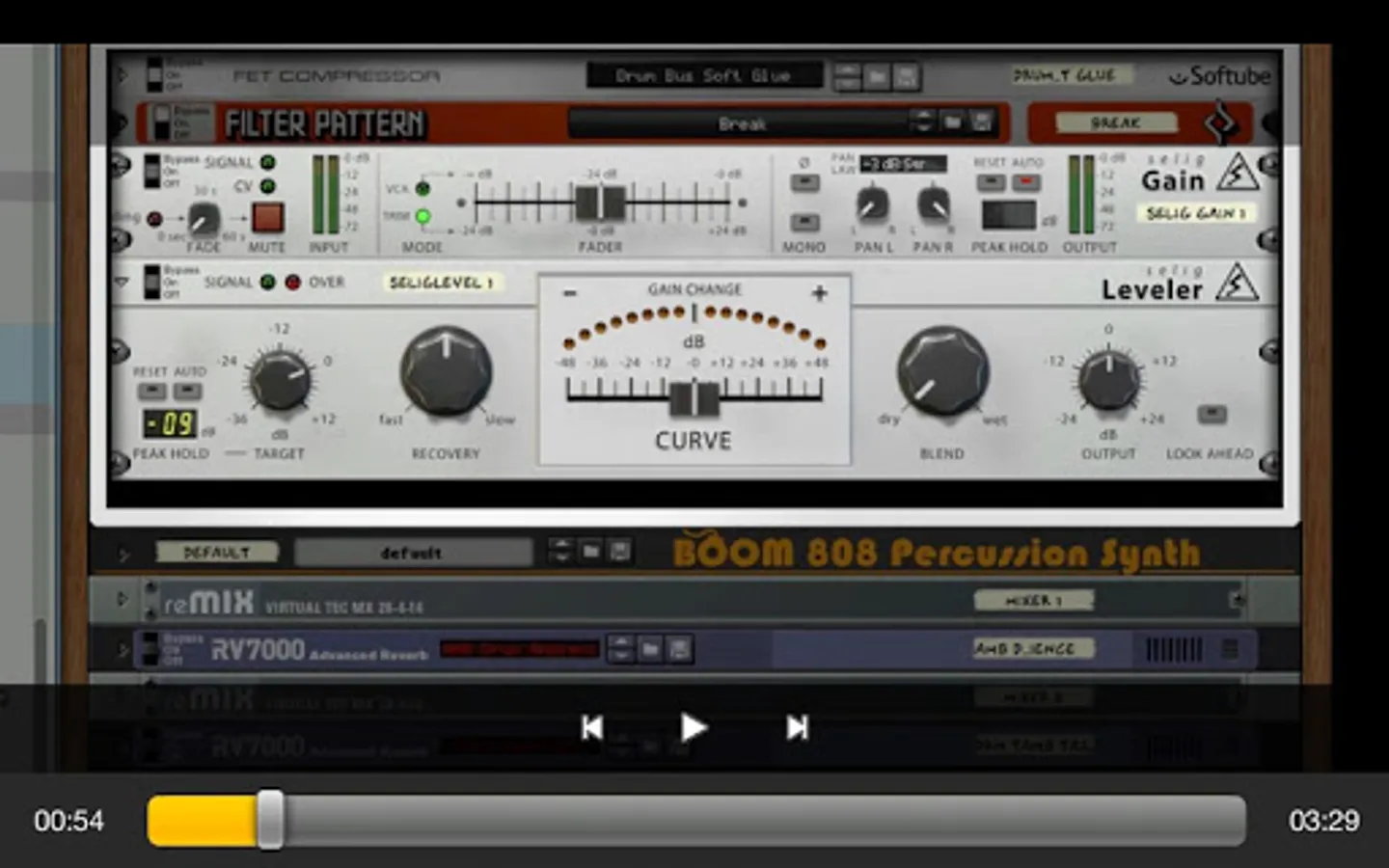This screenshot has width=1389, height=868.
Task: Open the Drum Bus Soft Glue patch list
Action: pos(704,75)
